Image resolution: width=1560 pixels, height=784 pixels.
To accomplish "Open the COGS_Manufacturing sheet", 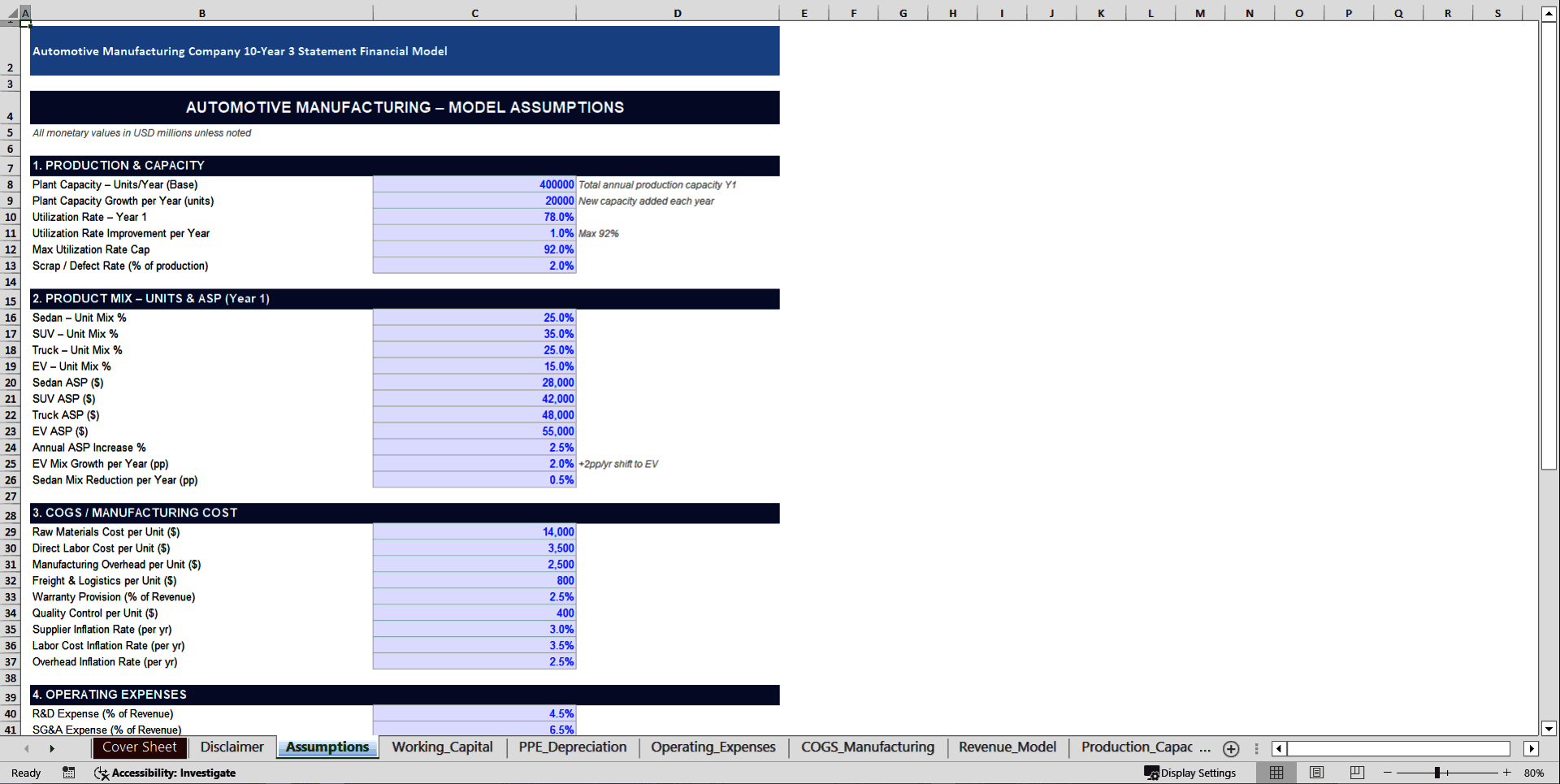I will click(x=867, y=747).
